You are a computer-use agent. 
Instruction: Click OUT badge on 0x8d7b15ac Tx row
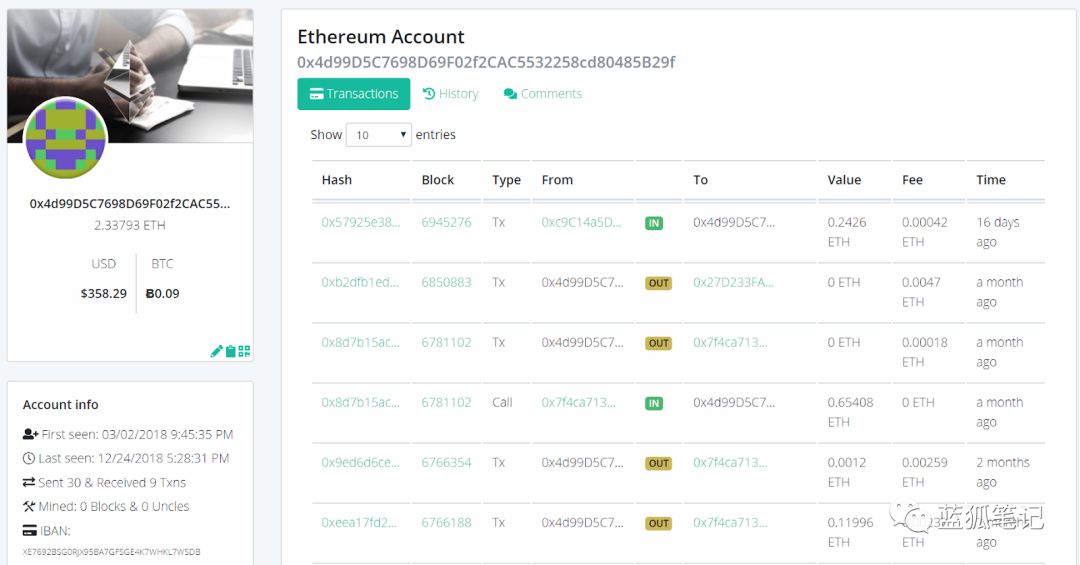pyautogui.click(x=658, y=343)
